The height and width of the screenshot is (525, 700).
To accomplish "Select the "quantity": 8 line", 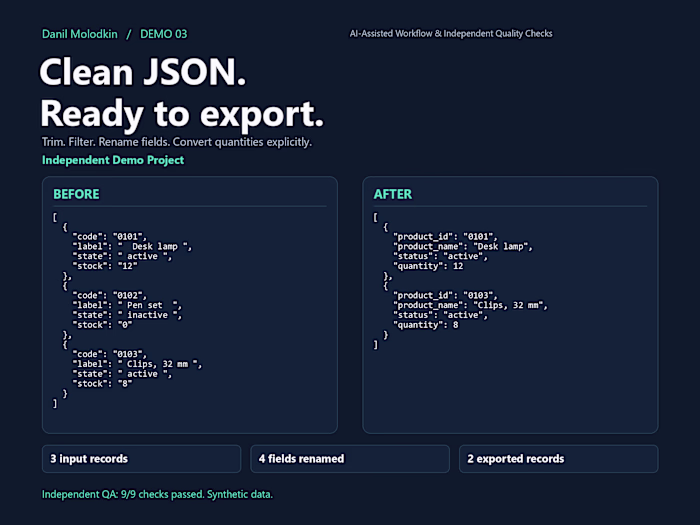I will pos(425,325).
